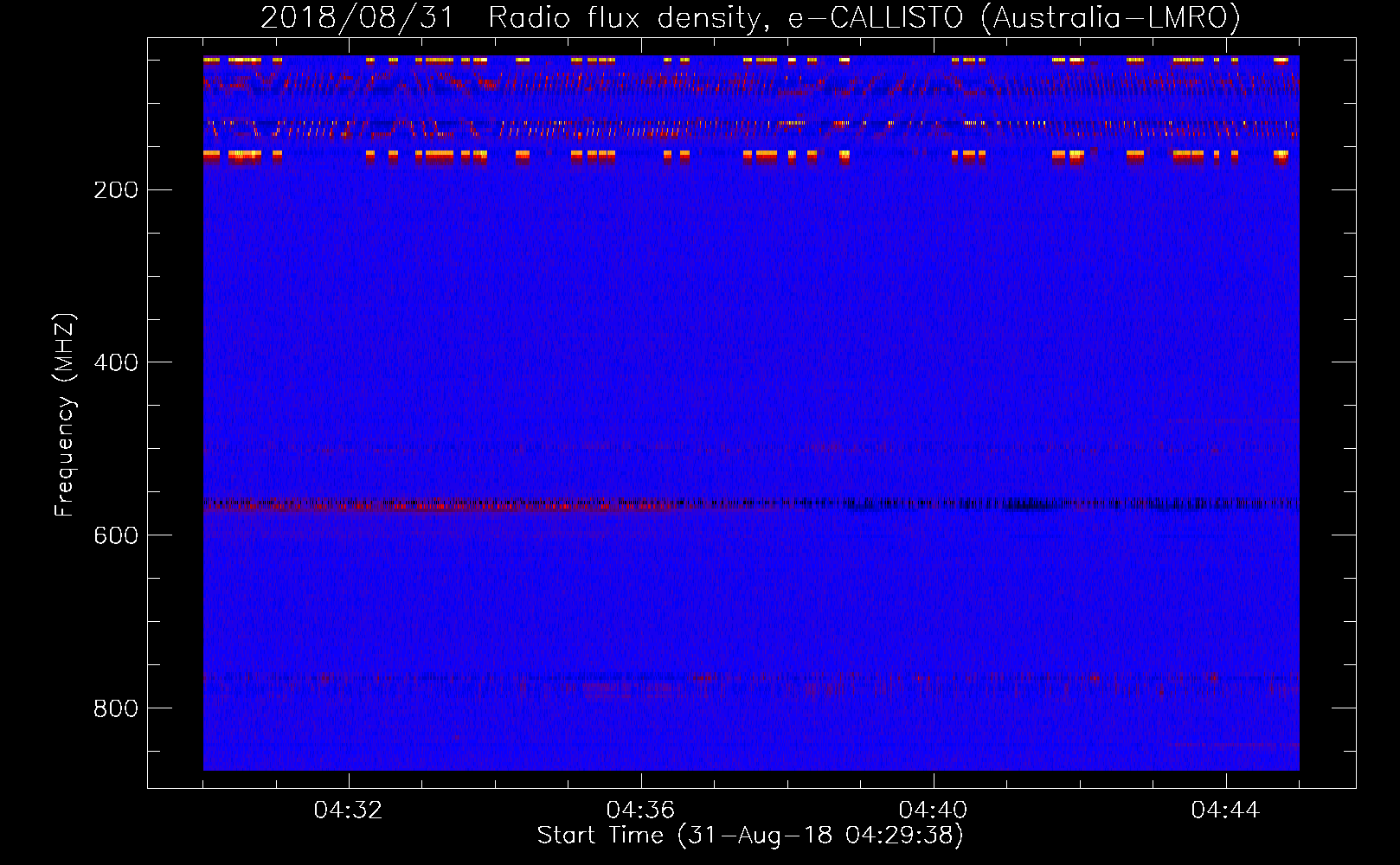Click the 04:40 time tick label
Screen dimensions: 1400x865
click(933, 811)
